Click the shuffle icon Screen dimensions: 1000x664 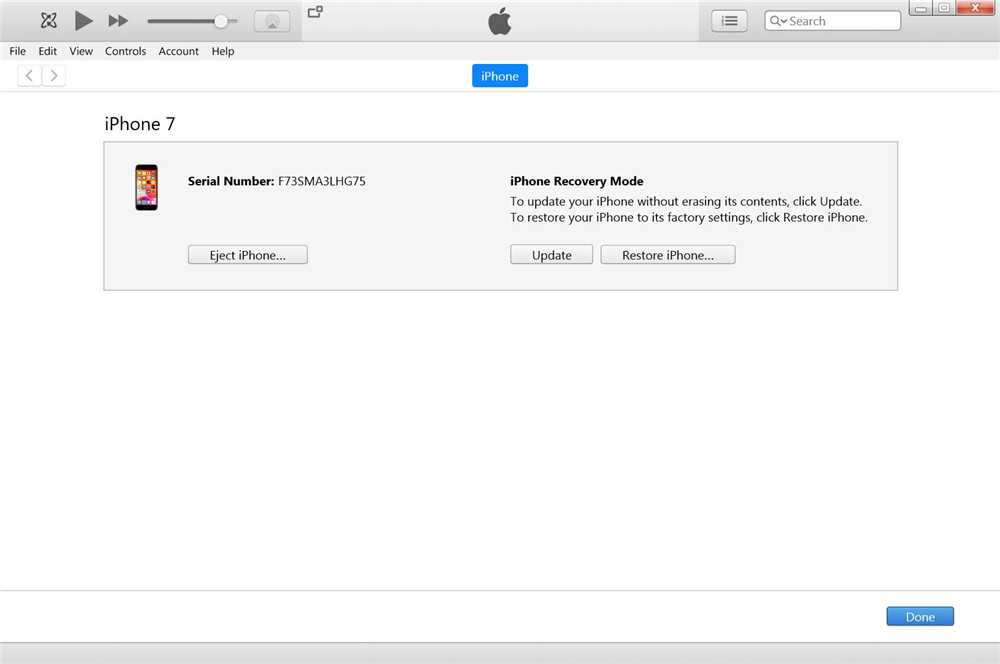[48, 21]
